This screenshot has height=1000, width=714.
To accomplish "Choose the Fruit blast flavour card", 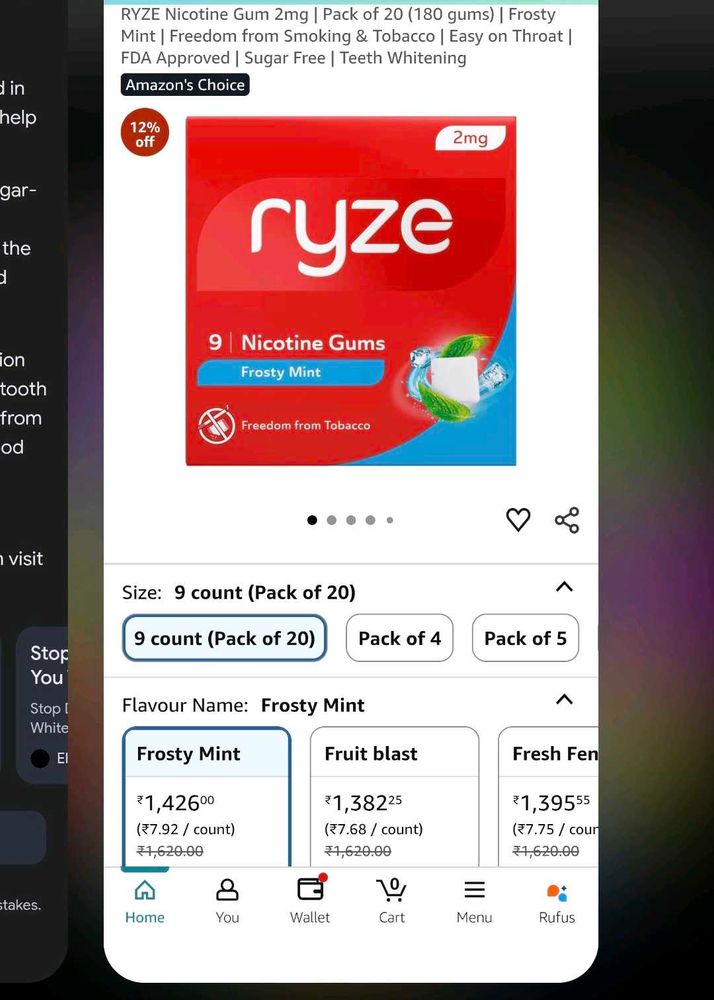I will coord(394,797).
